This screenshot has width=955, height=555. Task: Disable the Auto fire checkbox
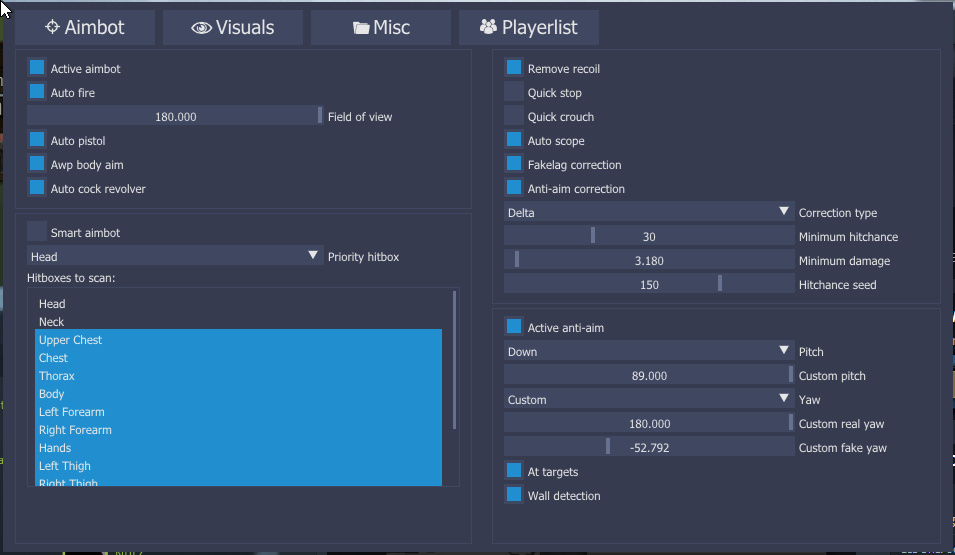[37, 92]
